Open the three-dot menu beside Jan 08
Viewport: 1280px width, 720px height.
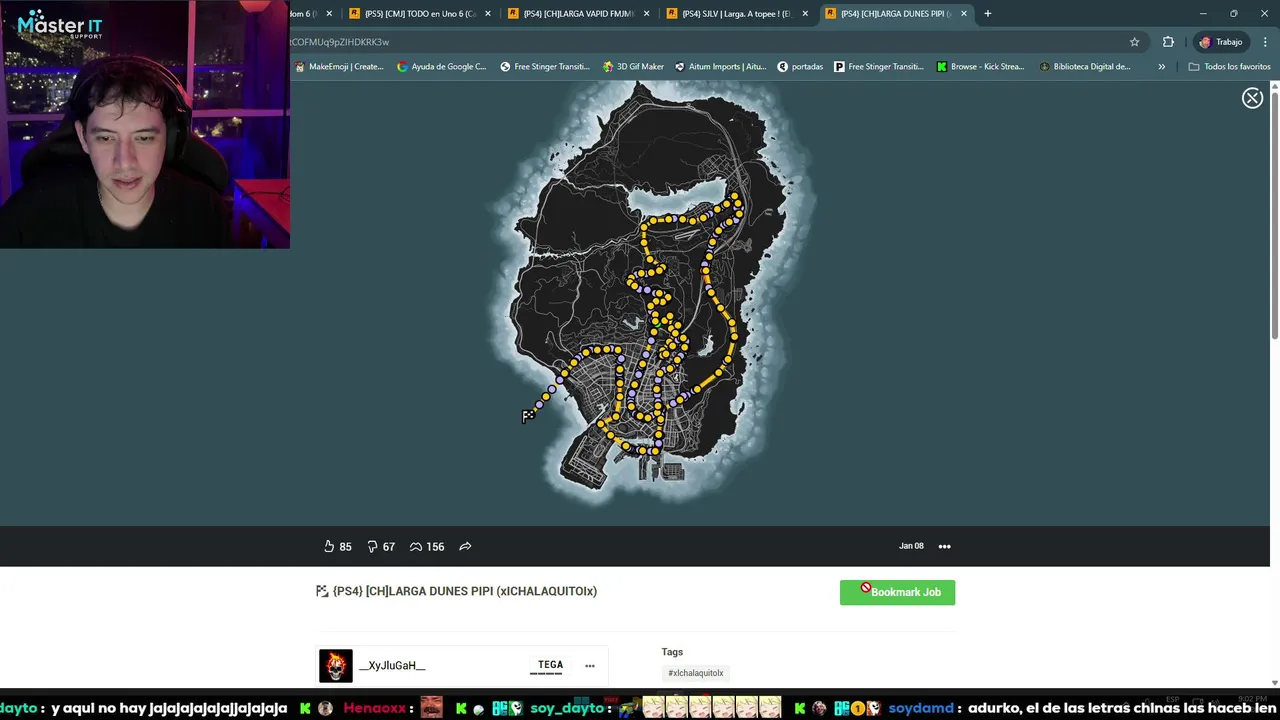(944, 546)
